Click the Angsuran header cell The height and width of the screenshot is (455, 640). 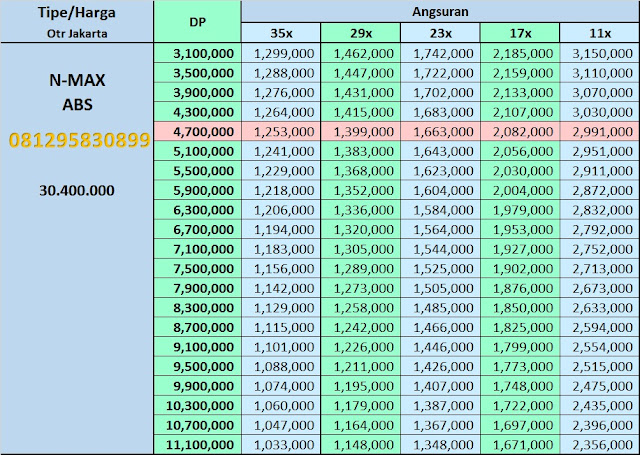point(438,12)
